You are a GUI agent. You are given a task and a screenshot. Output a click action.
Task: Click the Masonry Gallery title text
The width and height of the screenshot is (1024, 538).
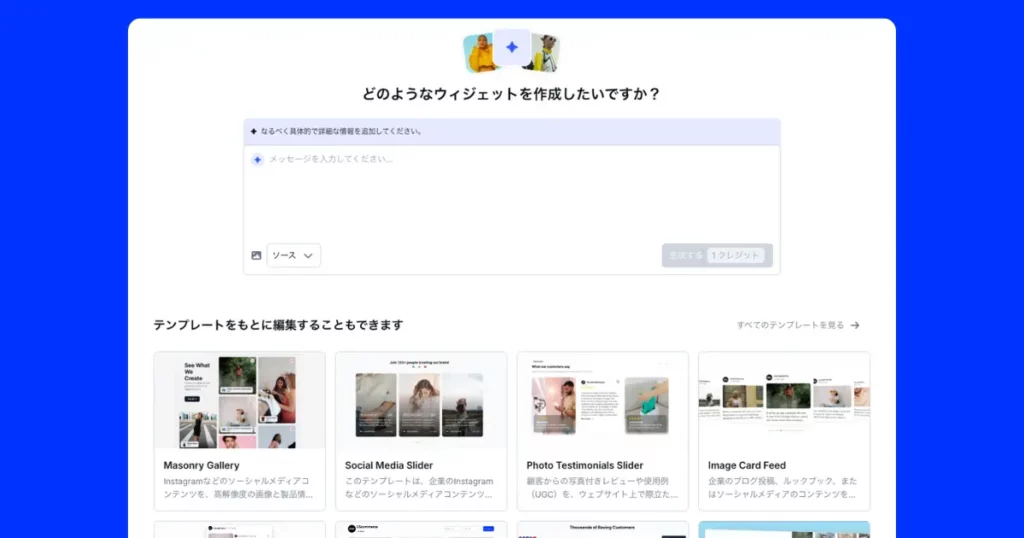tap(201, 466)
